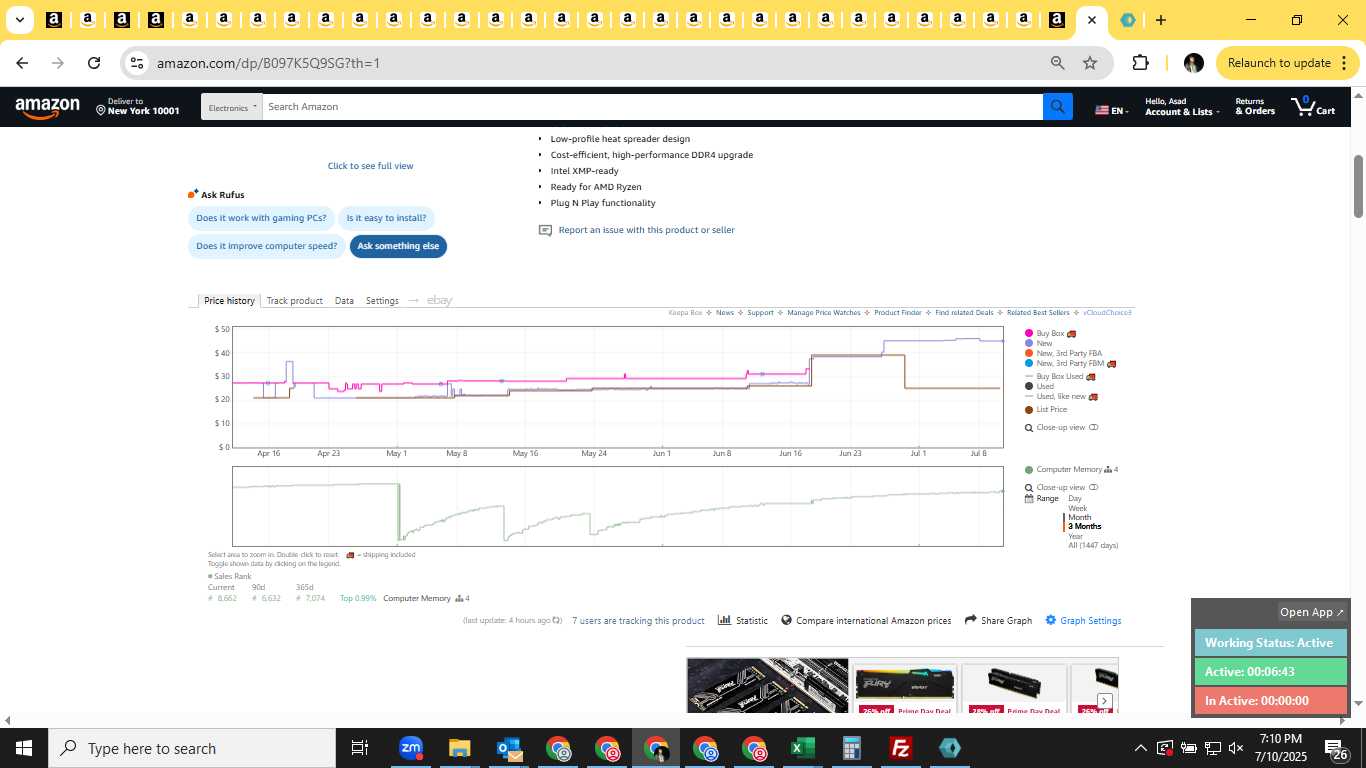Open 7 users are tracking this product
The height and width of the screenshot is (768, 1366).
coord(638,621)
